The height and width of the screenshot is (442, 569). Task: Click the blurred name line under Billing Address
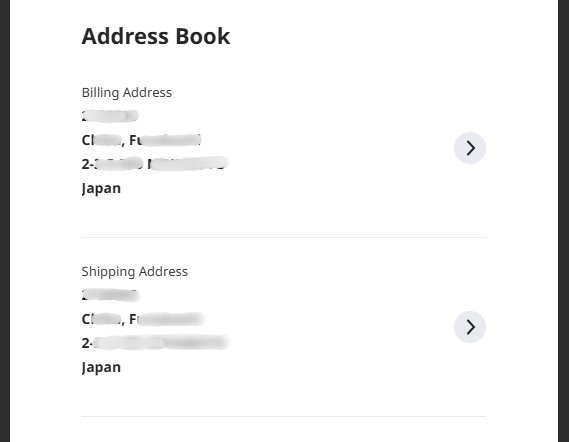[110, 116]
